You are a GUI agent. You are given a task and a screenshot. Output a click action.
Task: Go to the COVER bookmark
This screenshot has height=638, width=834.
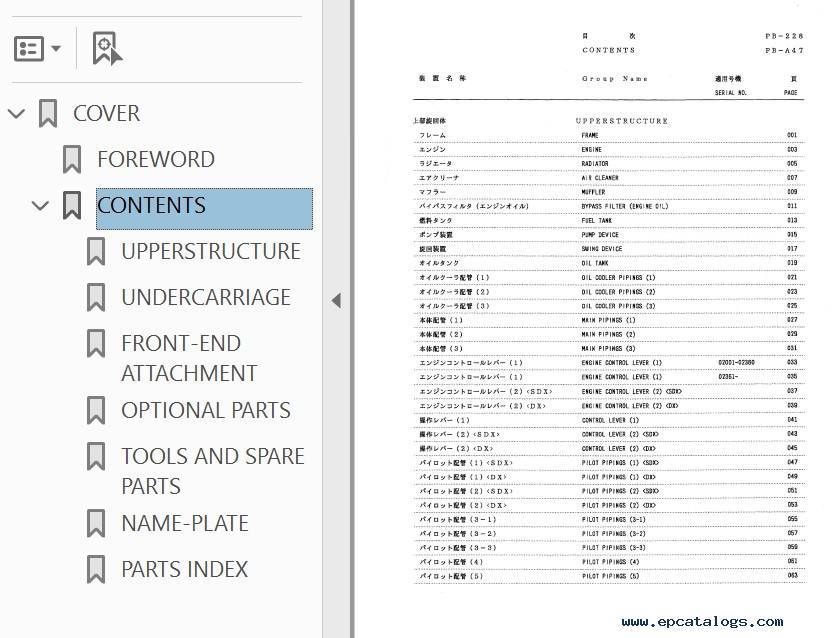(x=106, y=113)
